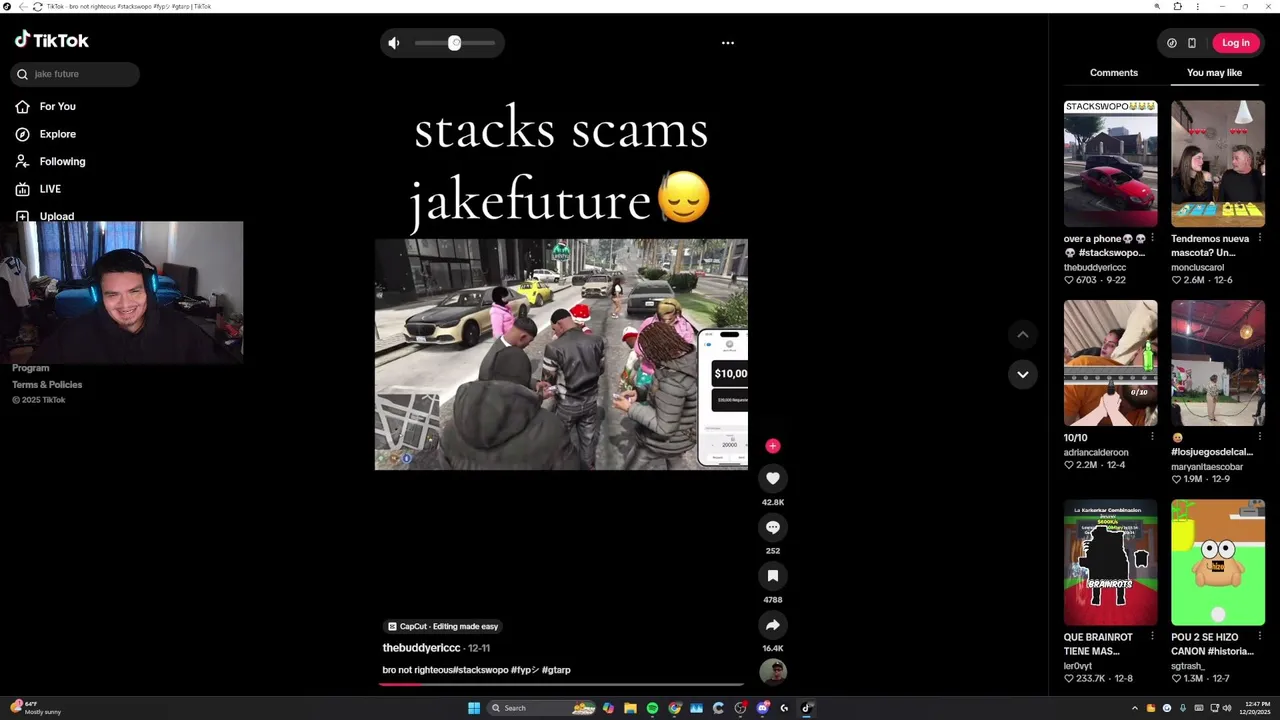Screen dimensions: 1280x720
Task: Click the maryanitaescobar username
Action: tap(1207, 467)
